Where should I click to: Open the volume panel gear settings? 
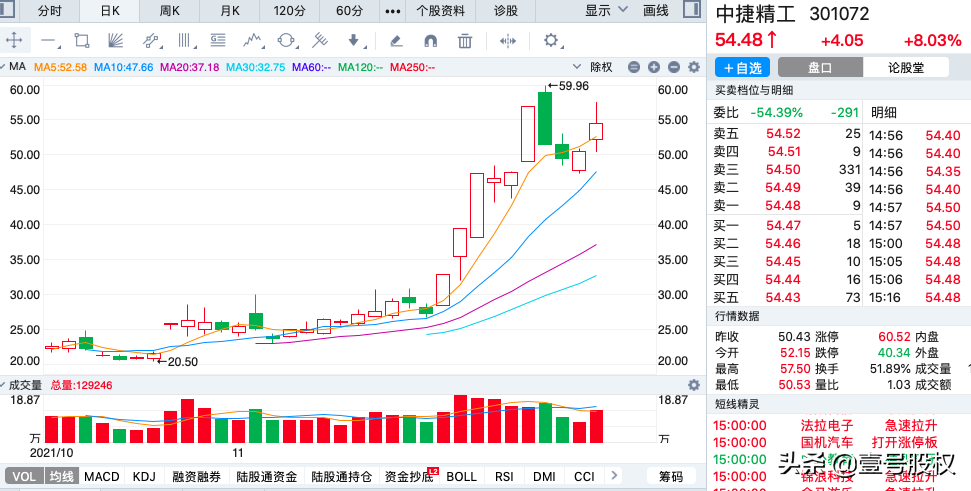pos(694,385)
